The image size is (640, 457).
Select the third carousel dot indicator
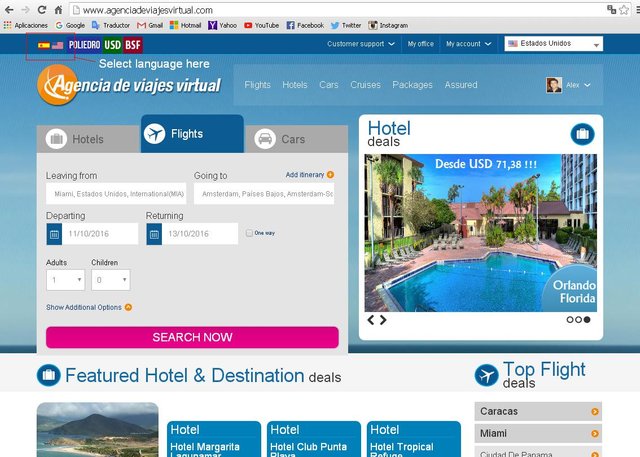coord(587,320)
